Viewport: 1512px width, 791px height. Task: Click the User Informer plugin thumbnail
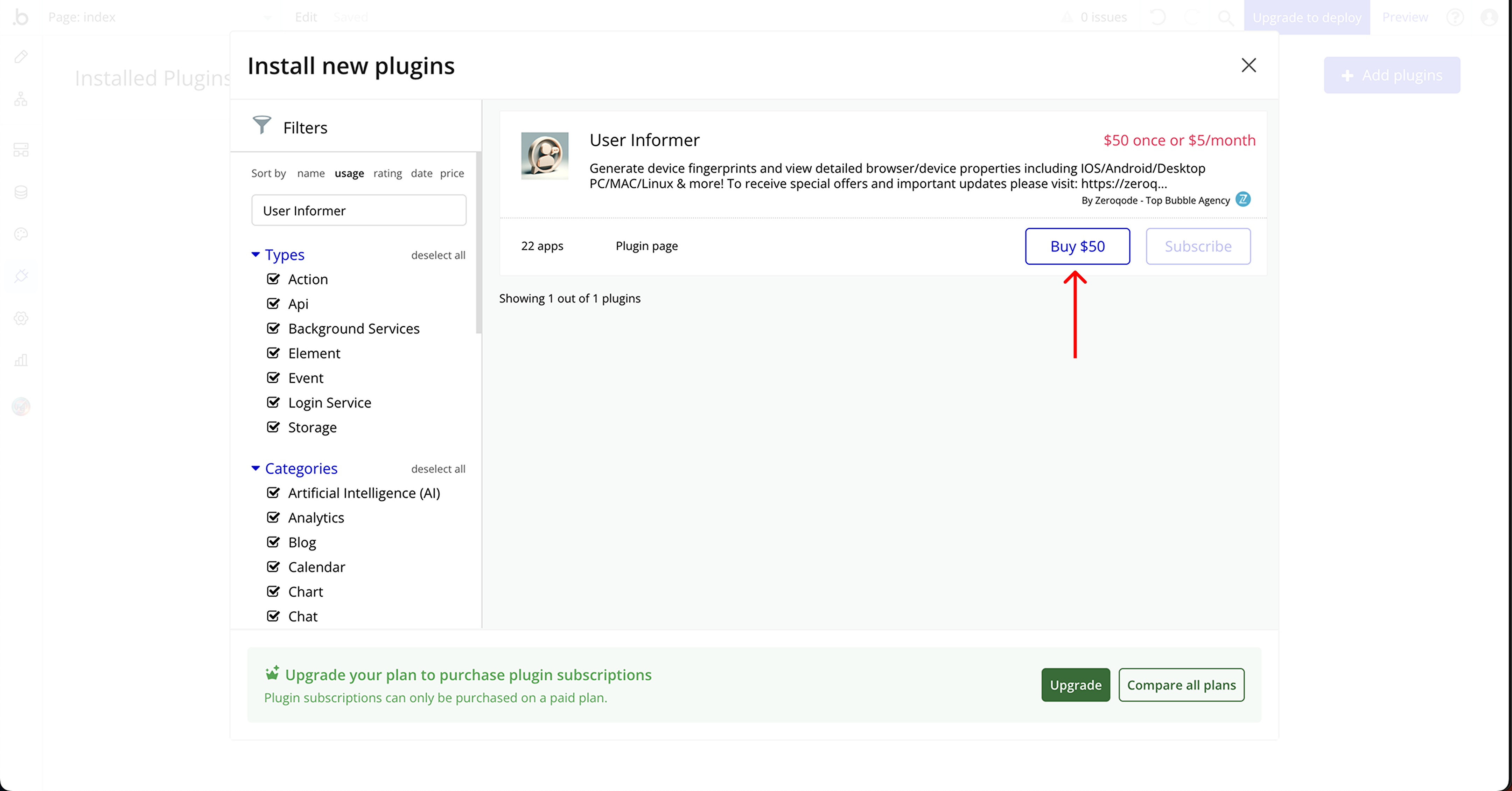click(544, 155)
